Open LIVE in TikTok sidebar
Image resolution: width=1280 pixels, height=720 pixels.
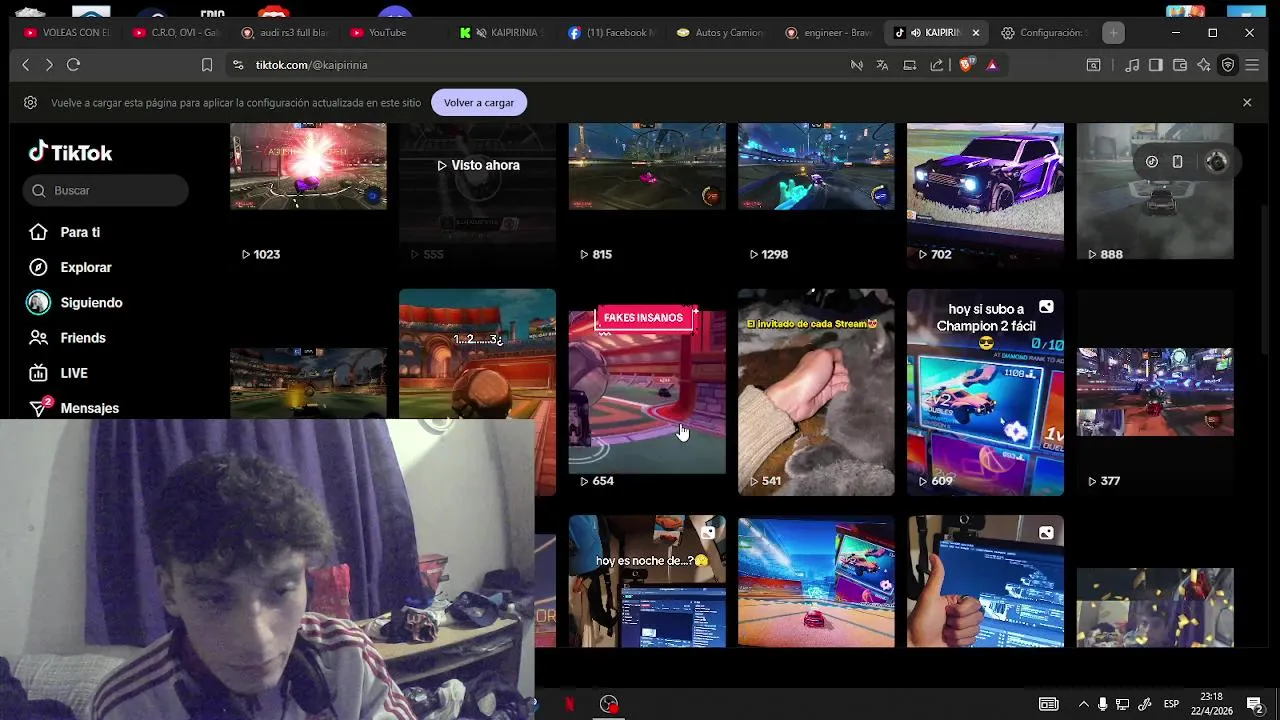click(x=59, y=373)
